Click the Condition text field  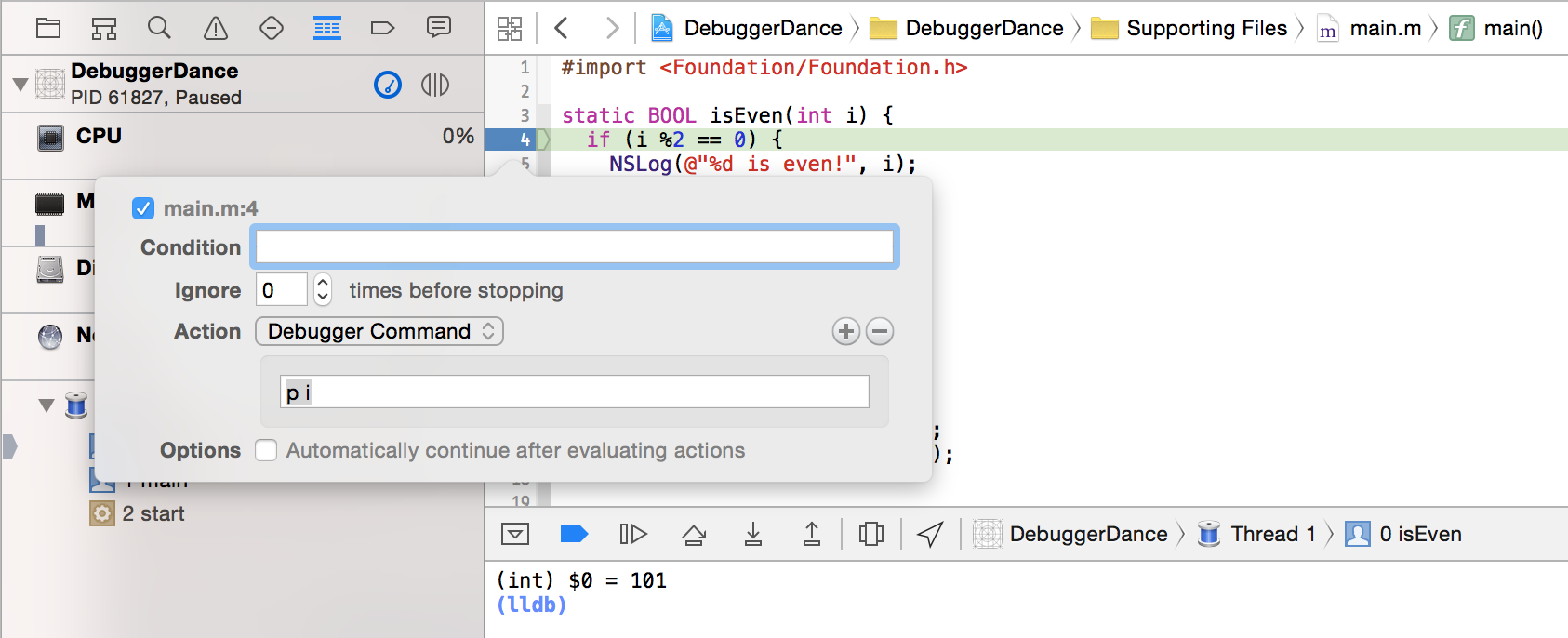tap(575, 247)
